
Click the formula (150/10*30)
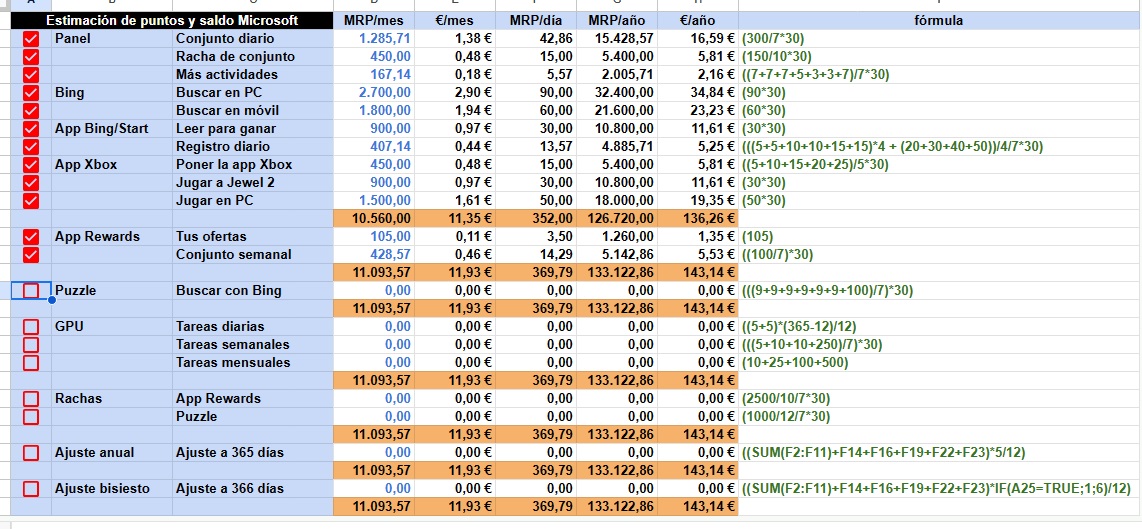coord(776,57)
